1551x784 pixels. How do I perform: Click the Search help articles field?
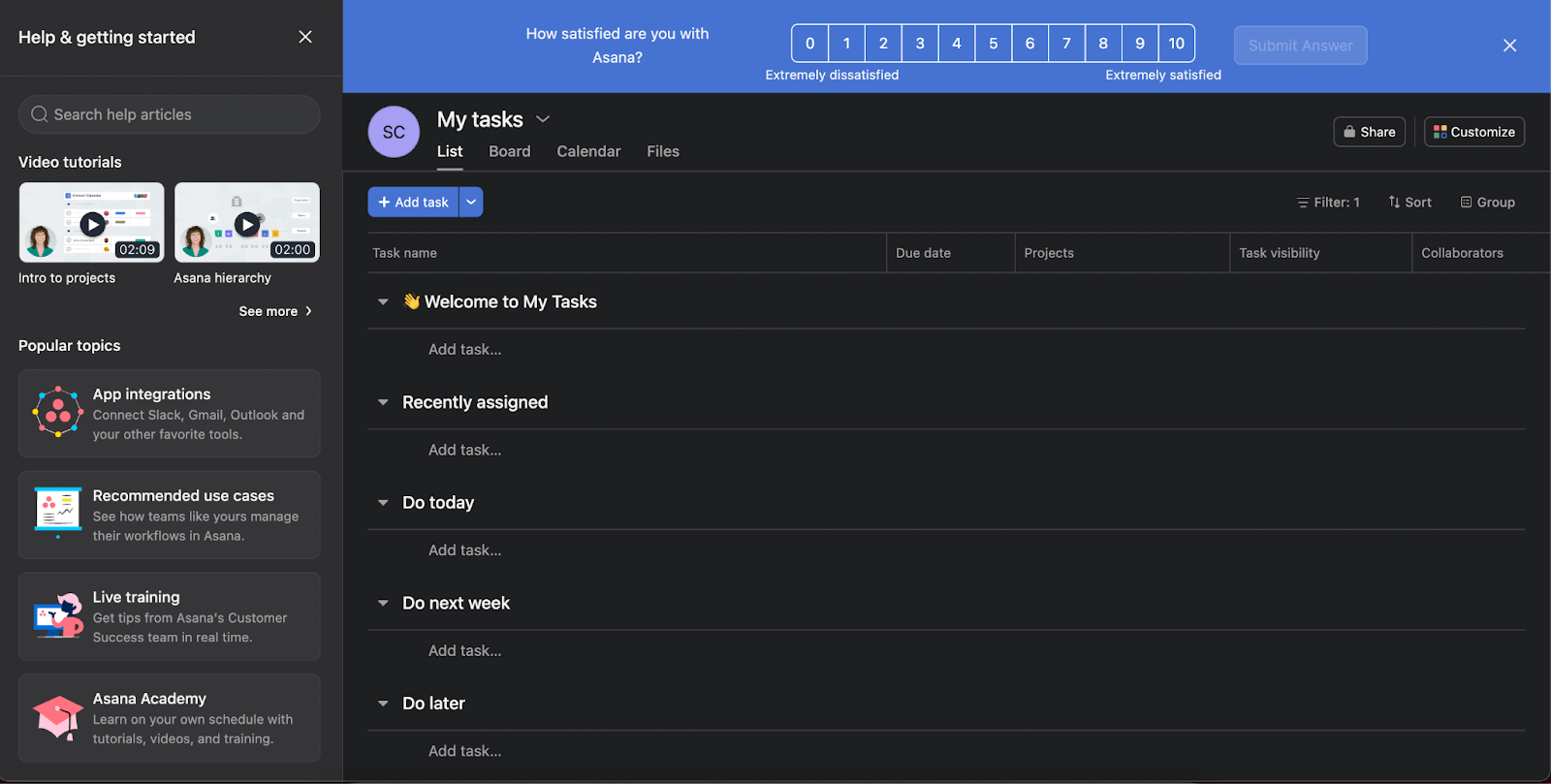(170, 114)
